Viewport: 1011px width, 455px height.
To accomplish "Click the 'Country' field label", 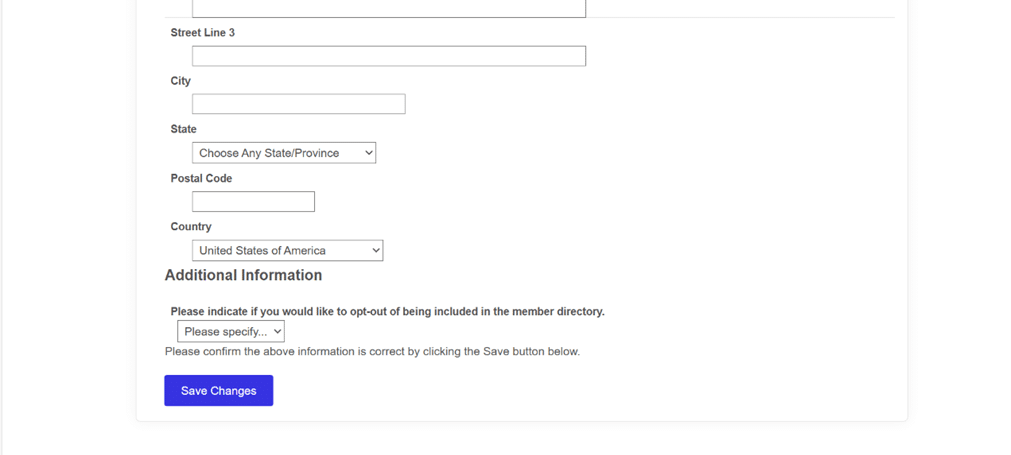I will click(191, 227).
